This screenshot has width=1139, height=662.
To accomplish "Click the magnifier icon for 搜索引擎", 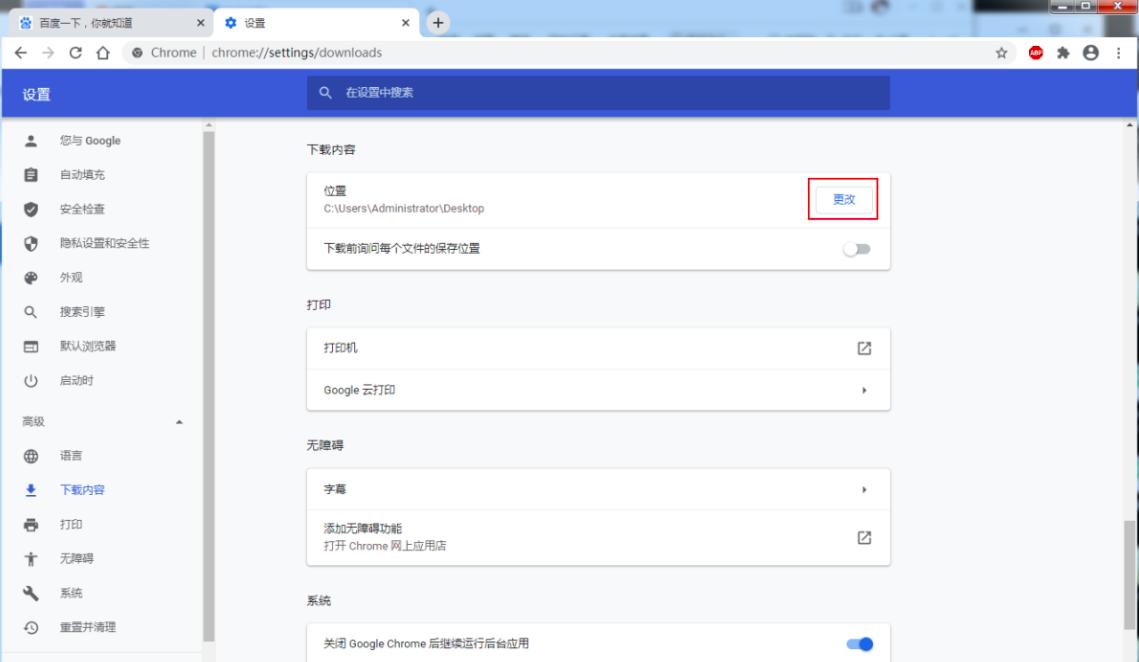I will pos(31,312).
